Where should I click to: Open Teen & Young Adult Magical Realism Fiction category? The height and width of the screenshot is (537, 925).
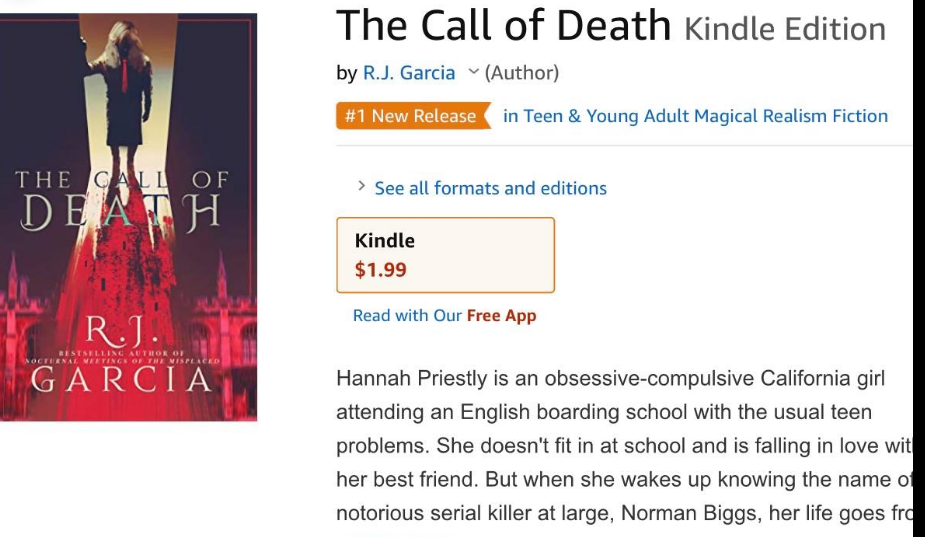(x=695, y=116)
